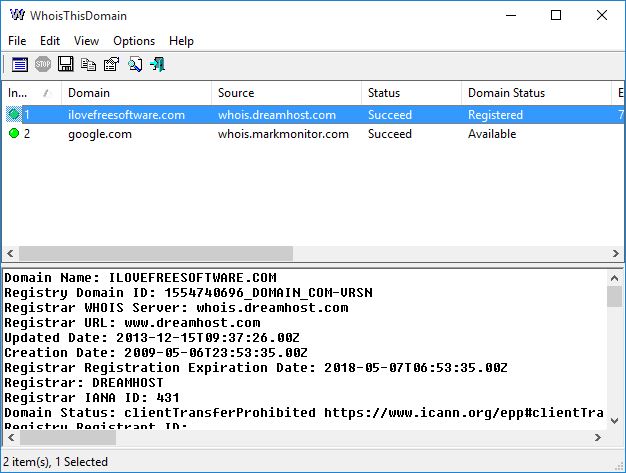The width and height of the screenshot is (626, 473).
Task: Click the Registry Domain ID line
Action: [188, 293]
